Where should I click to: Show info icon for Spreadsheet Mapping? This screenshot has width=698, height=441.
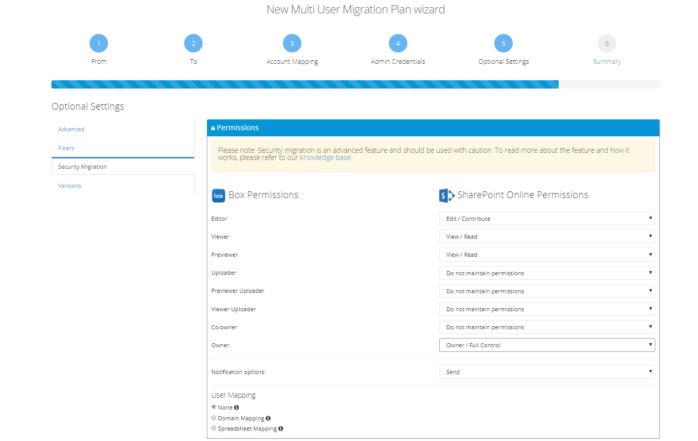[x=280, y=429]
